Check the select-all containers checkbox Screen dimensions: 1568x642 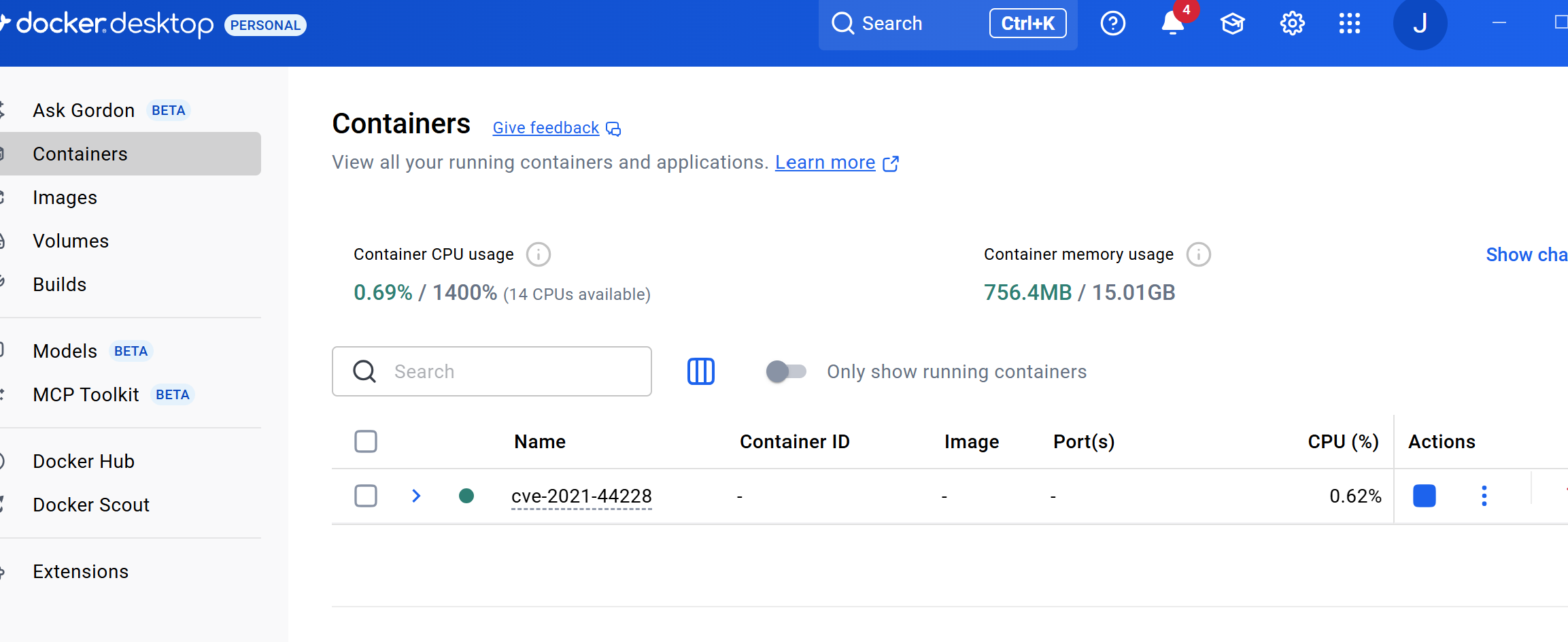366,441
